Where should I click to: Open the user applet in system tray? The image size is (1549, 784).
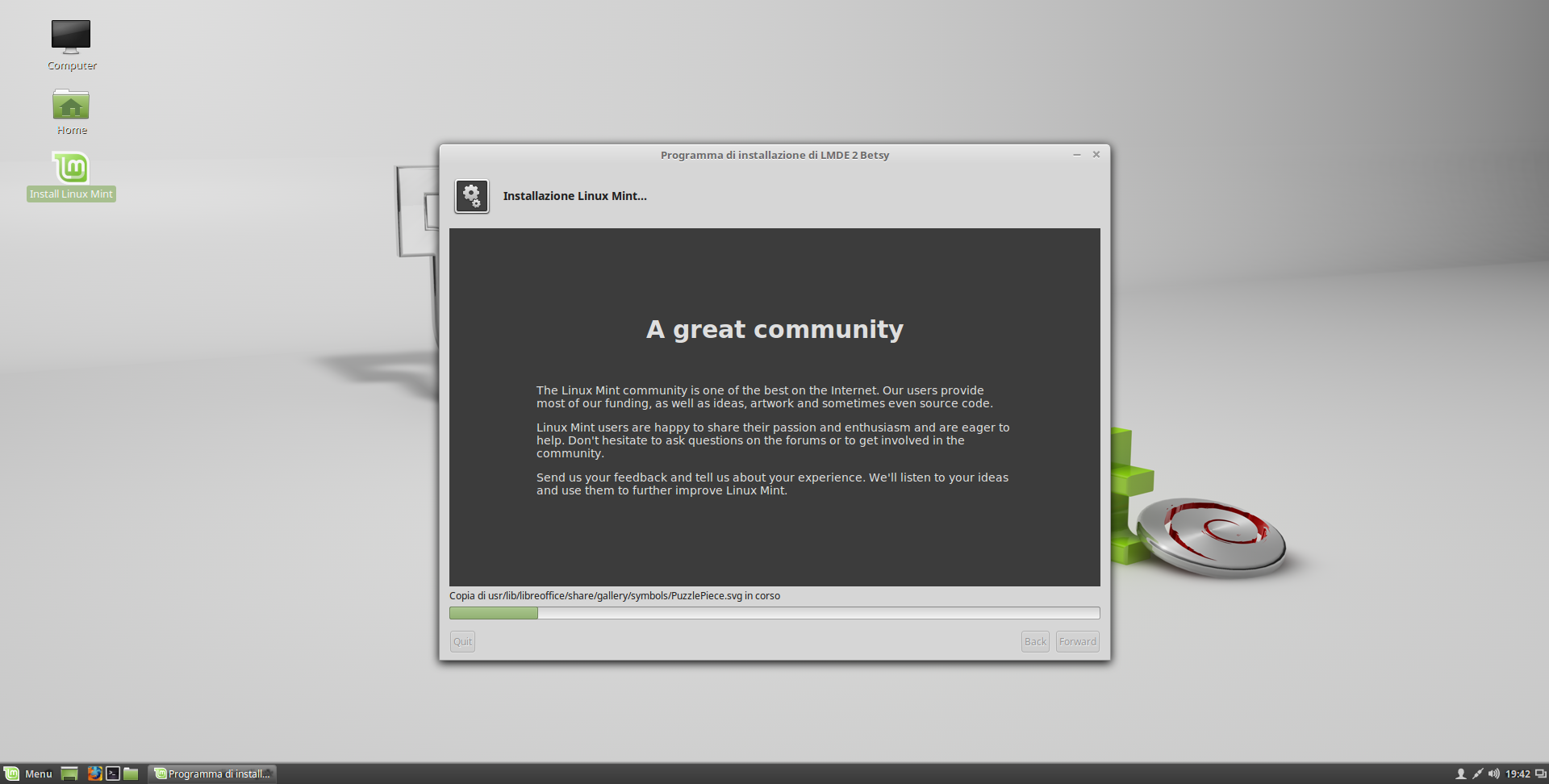click(1460, 774)
